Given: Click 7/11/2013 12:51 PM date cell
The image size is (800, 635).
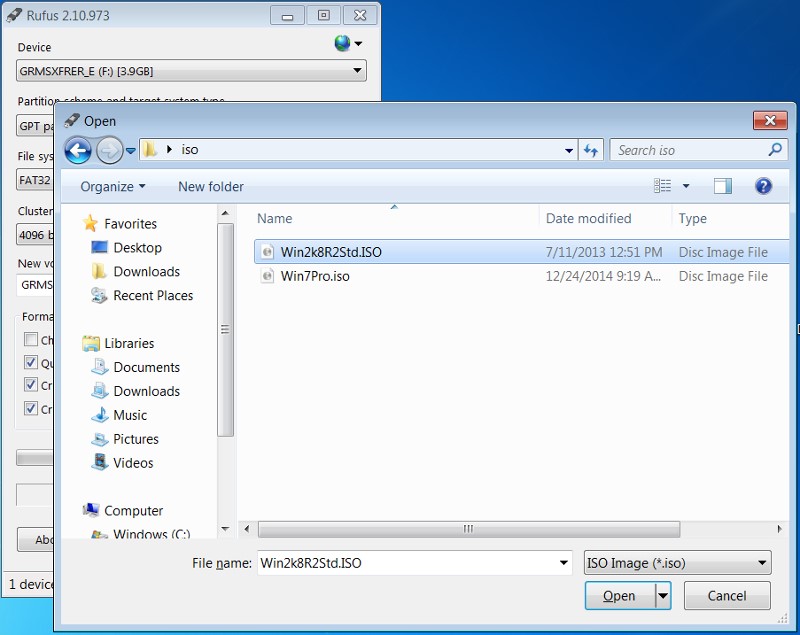Looking at the screenshot, I should 604,252.
